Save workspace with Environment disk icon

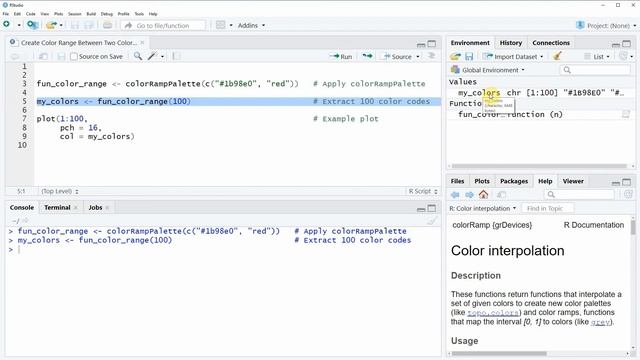coord(469,56)
